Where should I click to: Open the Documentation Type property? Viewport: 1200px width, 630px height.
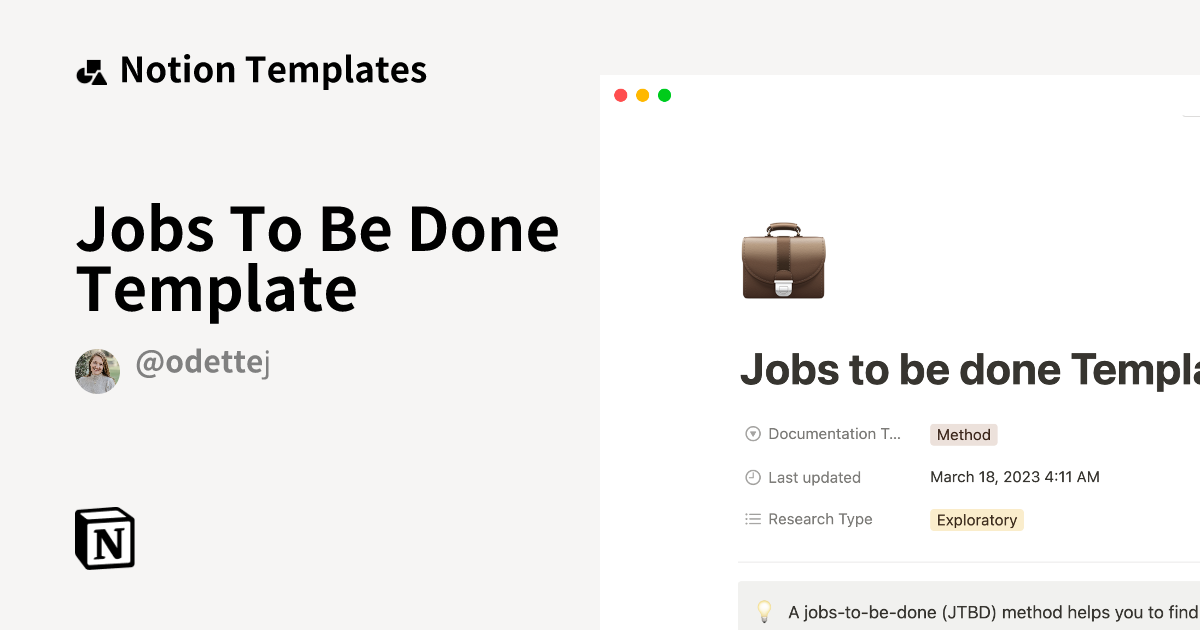point(833,433)
